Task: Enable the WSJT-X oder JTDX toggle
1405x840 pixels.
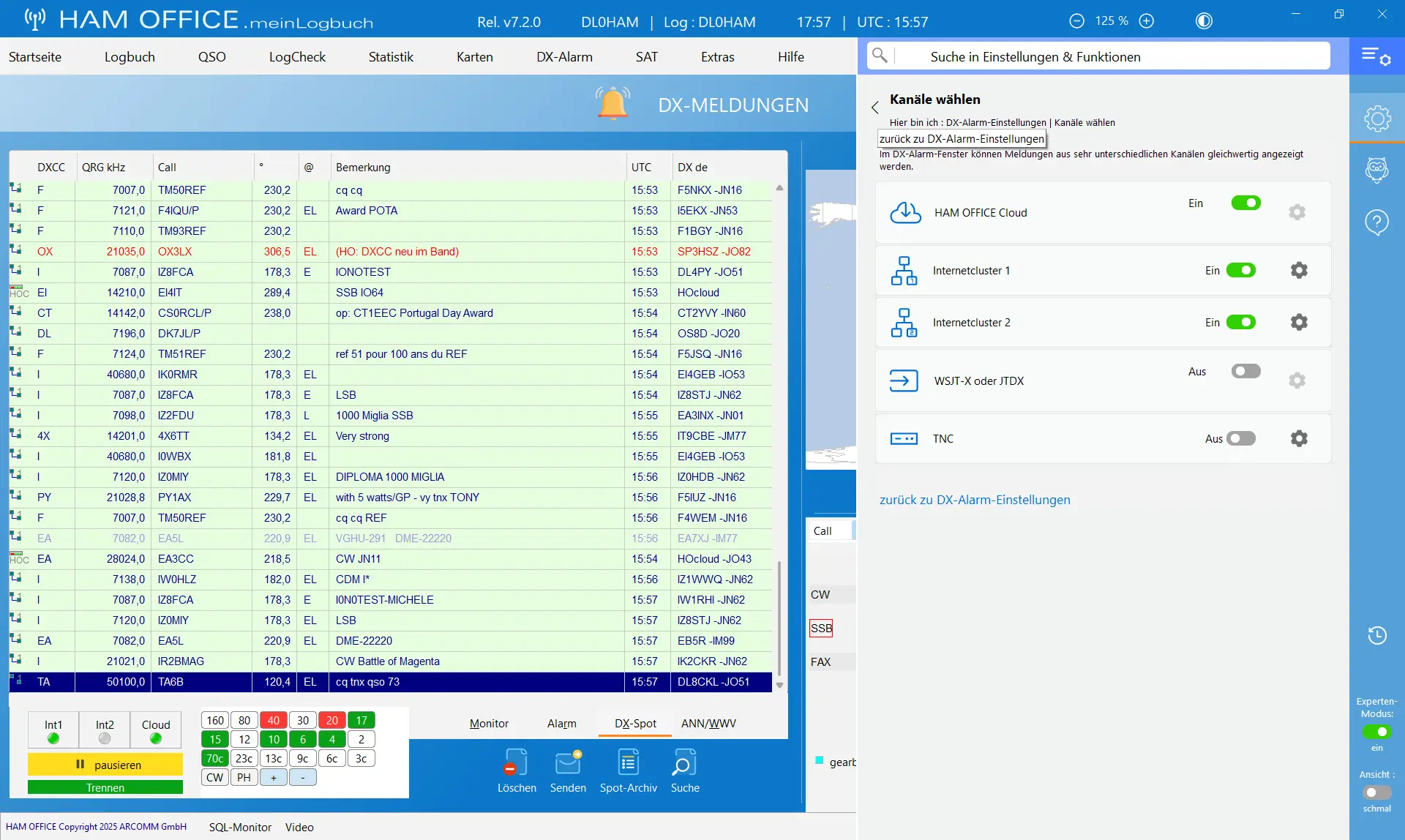Action: [x=1245, y=371]
